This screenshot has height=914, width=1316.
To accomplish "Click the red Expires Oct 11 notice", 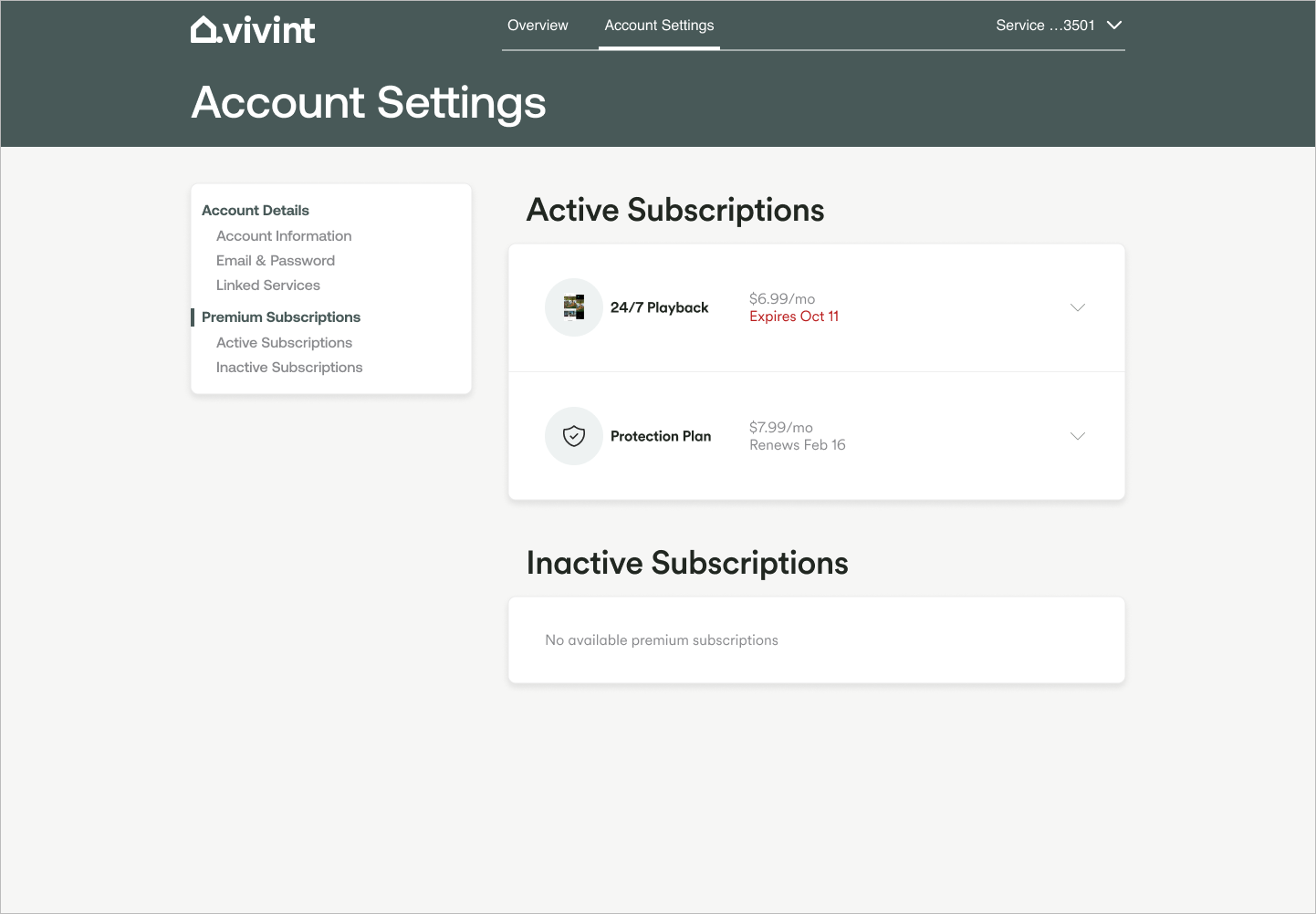I will pos(794,317).
